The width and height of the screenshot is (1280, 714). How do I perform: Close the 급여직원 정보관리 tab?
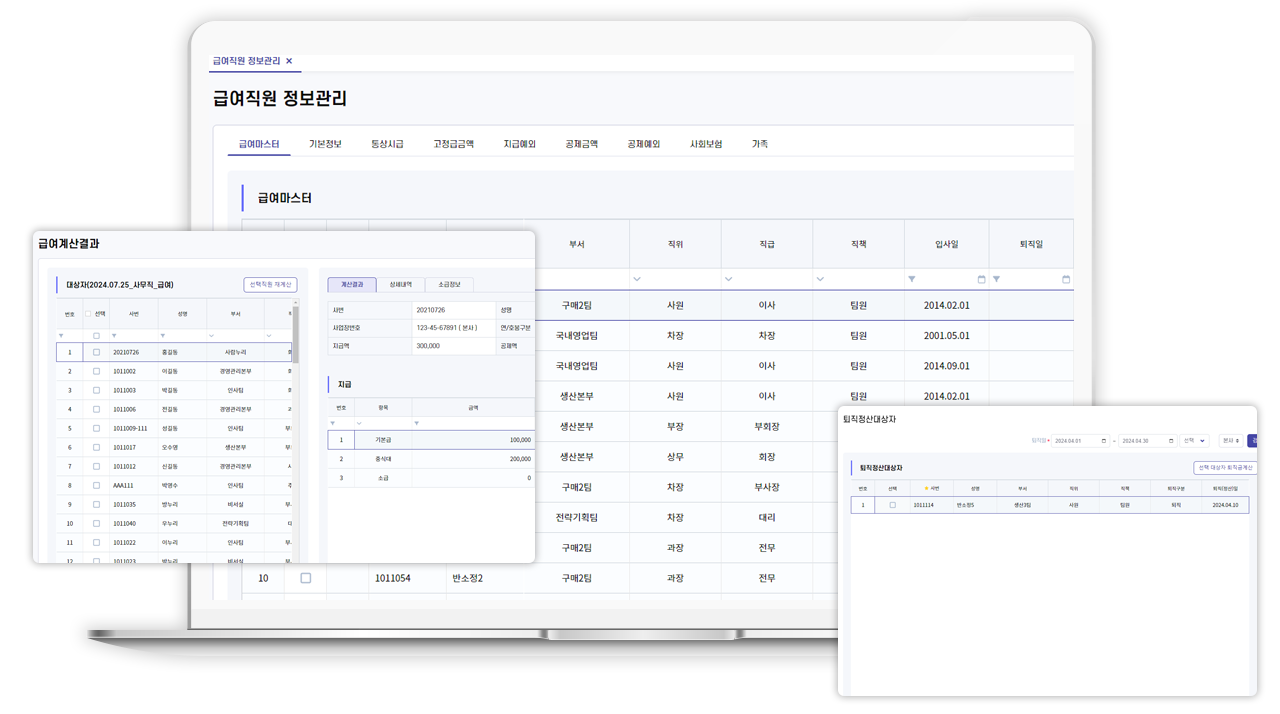(289, 61)
